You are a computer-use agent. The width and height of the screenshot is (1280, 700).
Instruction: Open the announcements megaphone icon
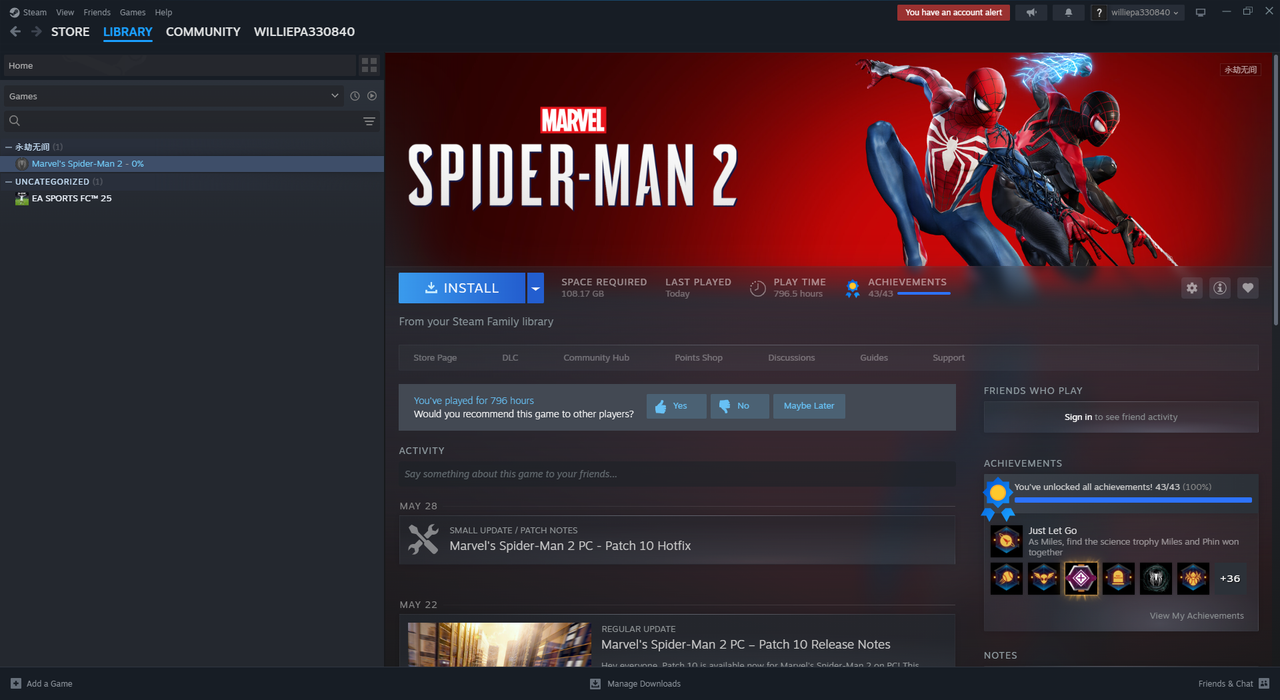[x=1032, y=13]
